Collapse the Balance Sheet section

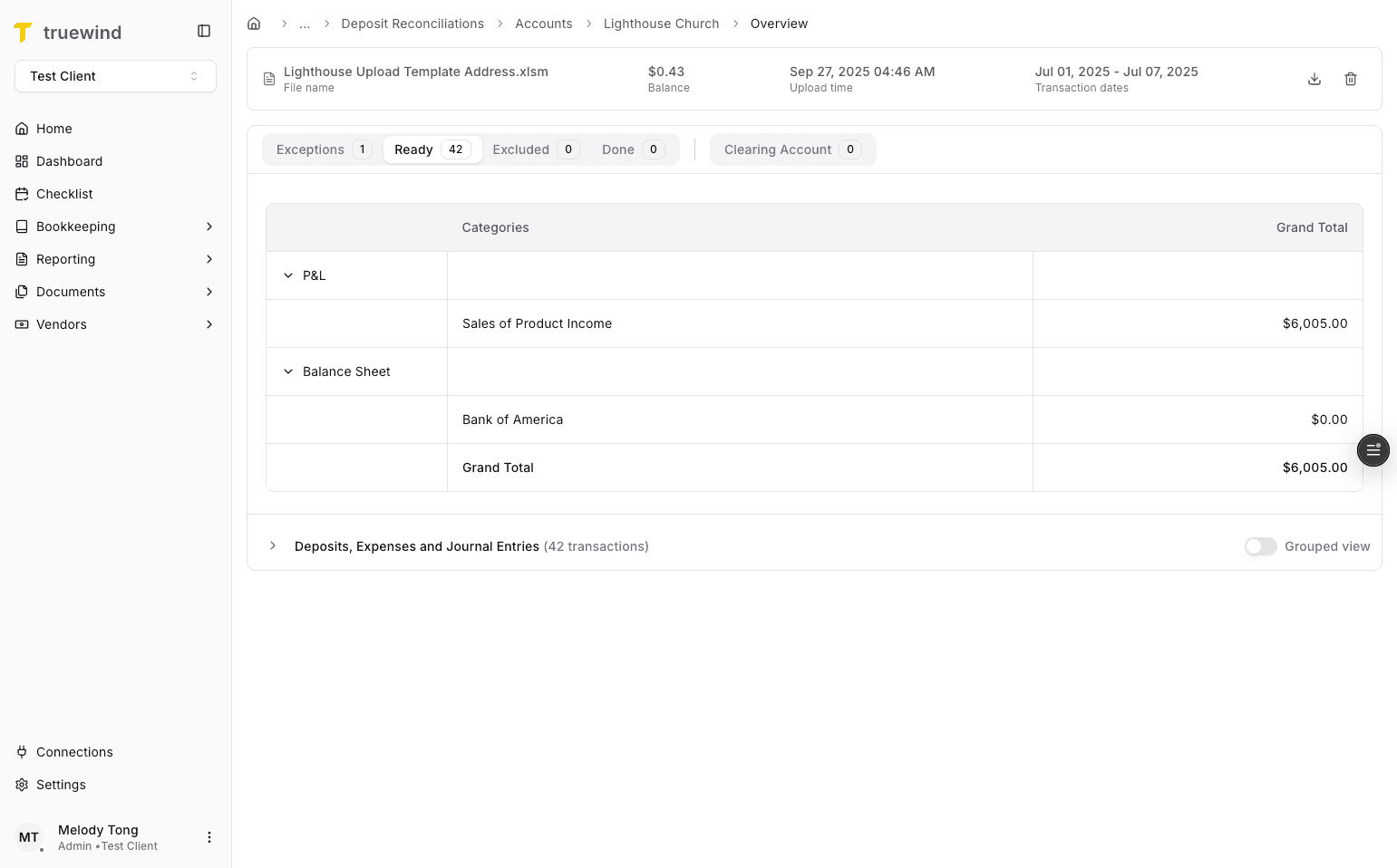point(288,371)
